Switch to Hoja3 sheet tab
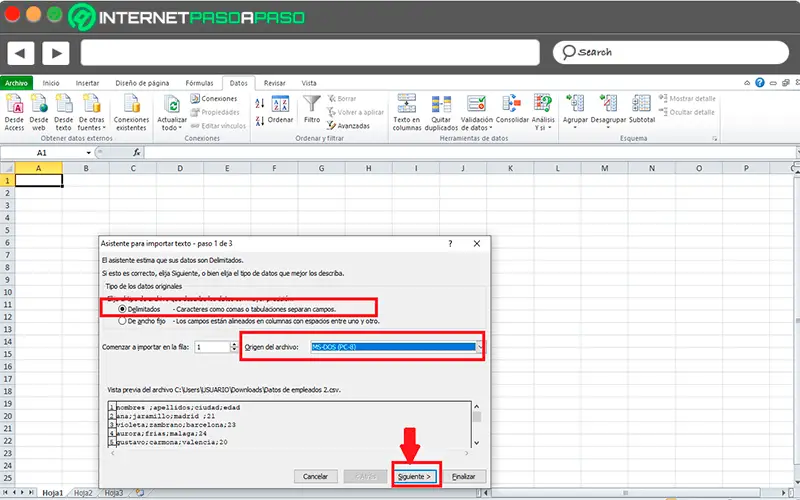 [x=114, y=493]
